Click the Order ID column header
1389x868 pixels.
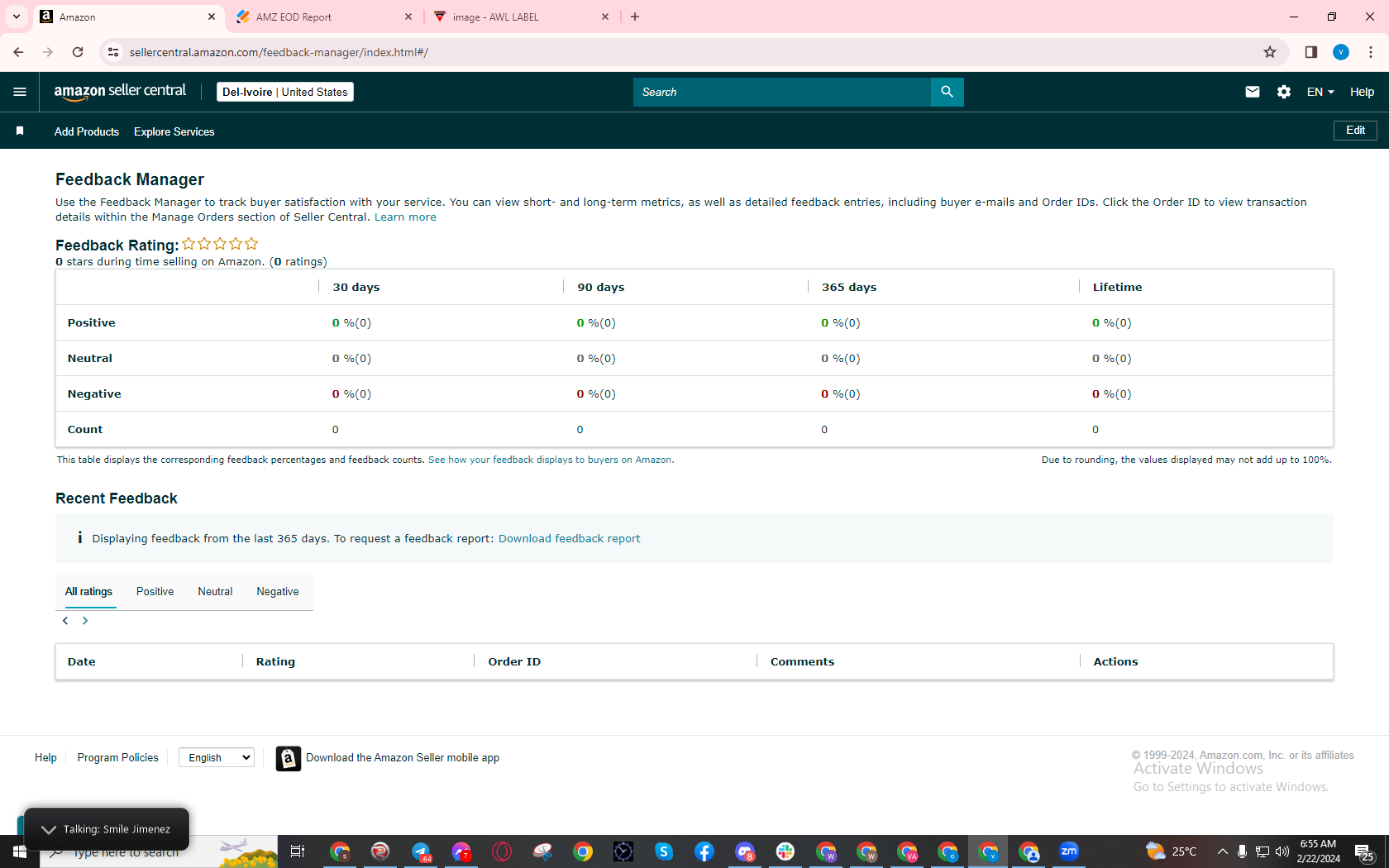point(514,662)
